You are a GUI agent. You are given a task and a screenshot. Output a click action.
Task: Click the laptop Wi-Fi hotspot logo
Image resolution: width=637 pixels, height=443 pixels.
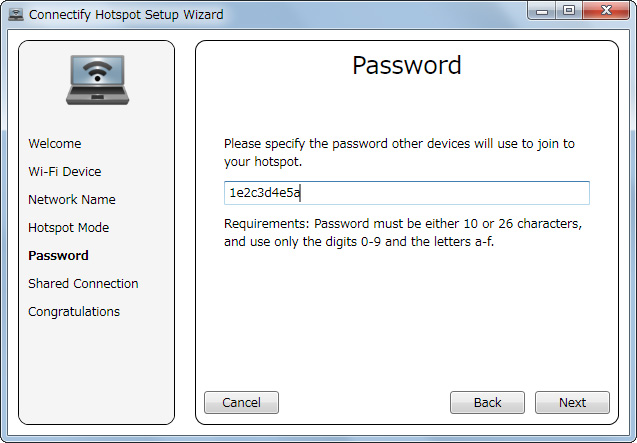[x=96, y=78]
